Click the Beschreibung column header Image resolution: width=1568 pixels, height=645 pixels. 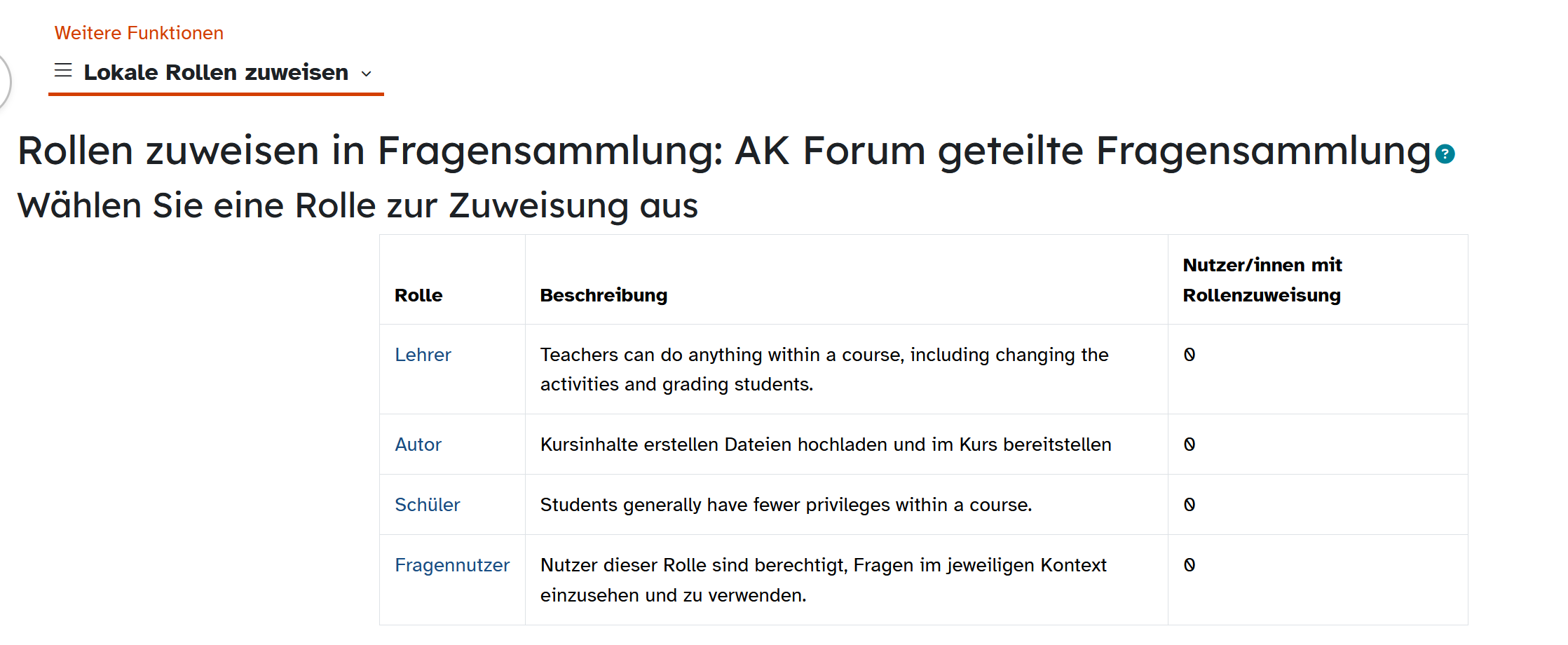(x=604, y=295)
